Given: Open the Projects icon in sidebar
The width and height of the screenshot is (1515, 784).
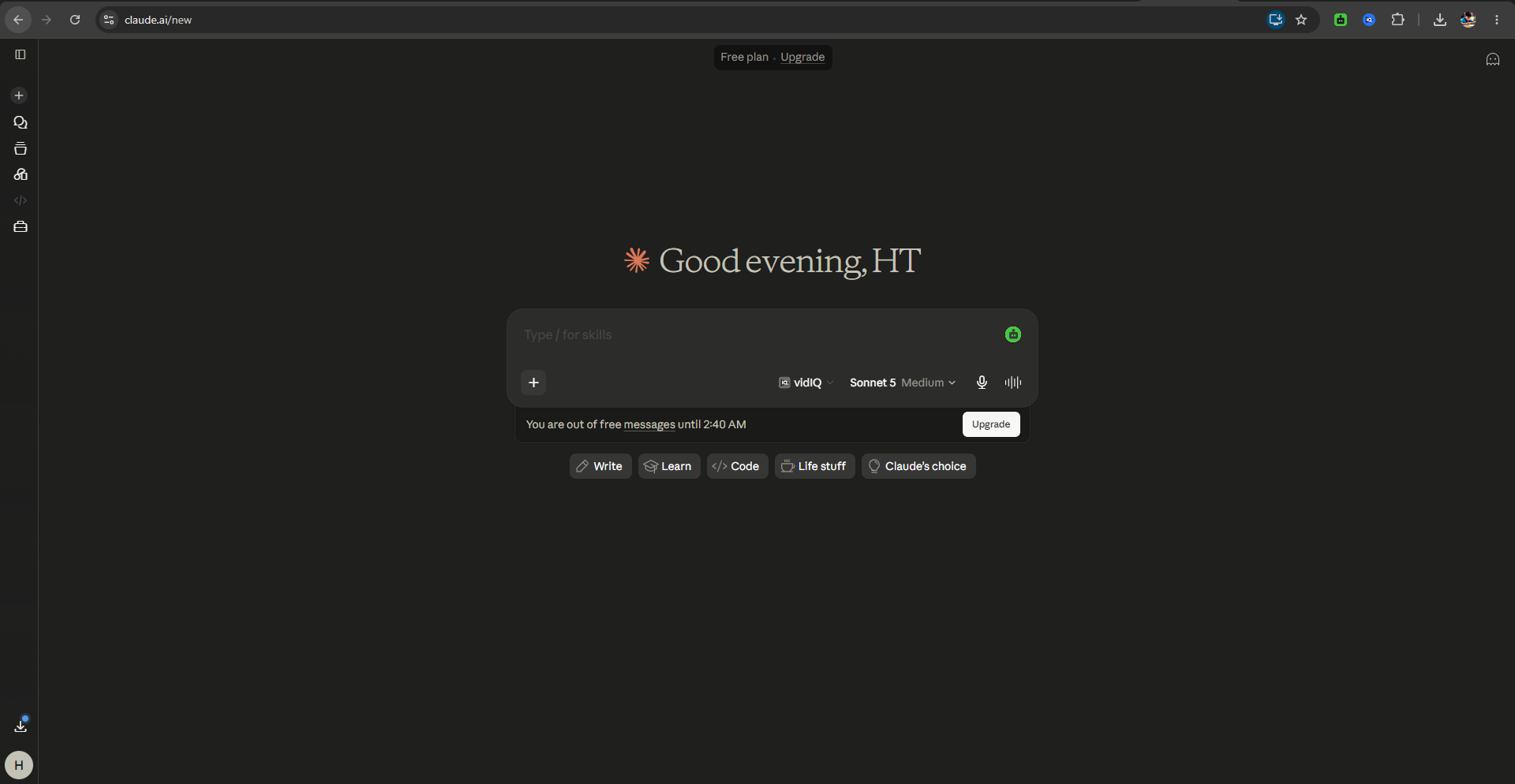Looking at the screenshot, I should point(21,148).
